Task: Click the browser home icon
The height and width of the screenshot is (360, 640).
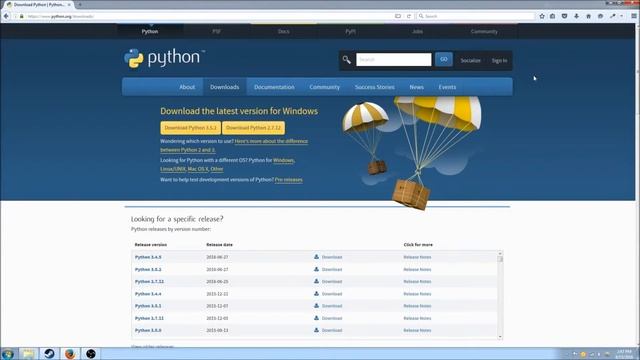Action: click(589, 16)
